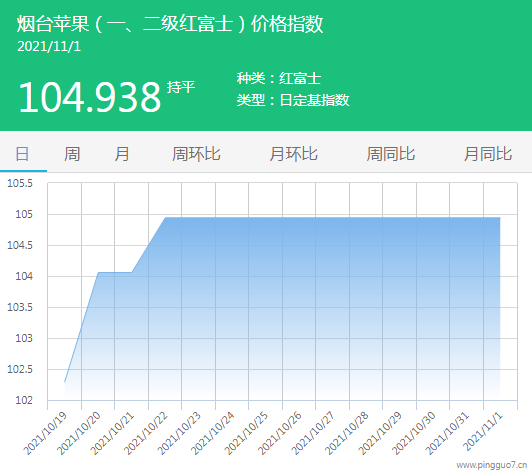Click the chart title 烟台苹果价格指数
The height and width of the screenshot is (476, 532).
coord(170,24)
